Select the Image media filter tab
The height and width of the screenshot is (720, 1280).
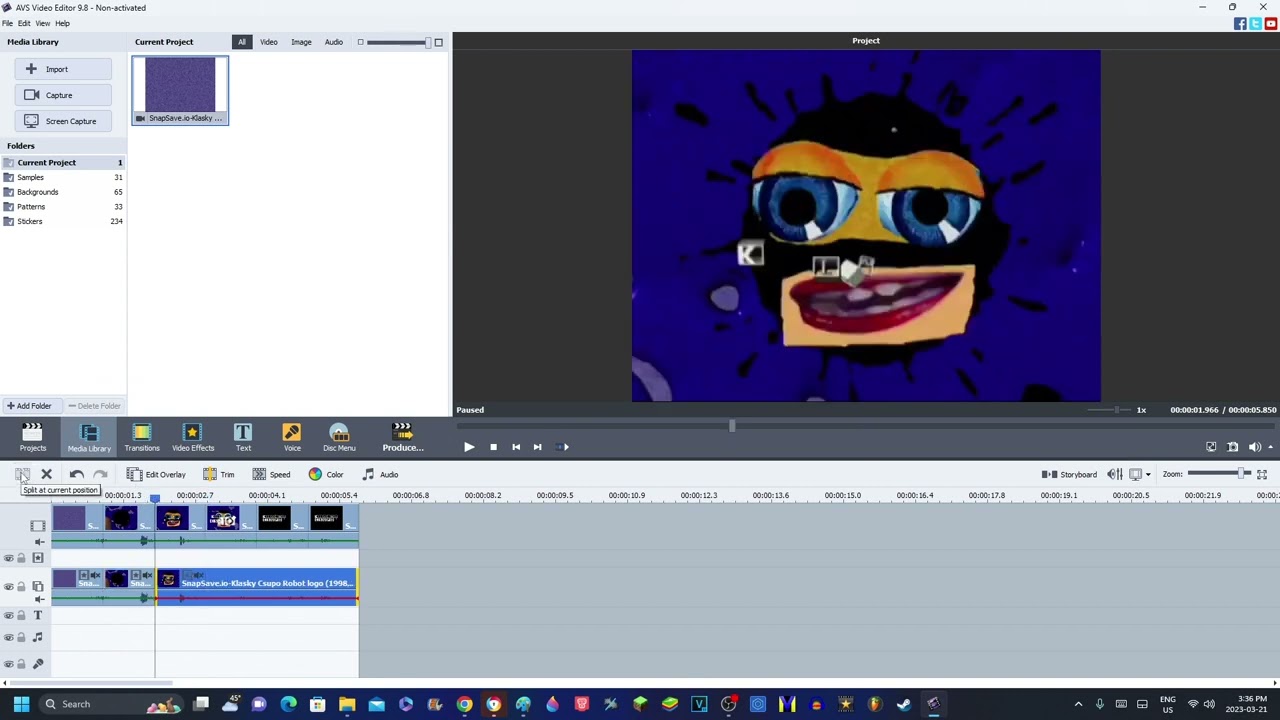click(x=301, y=42)
